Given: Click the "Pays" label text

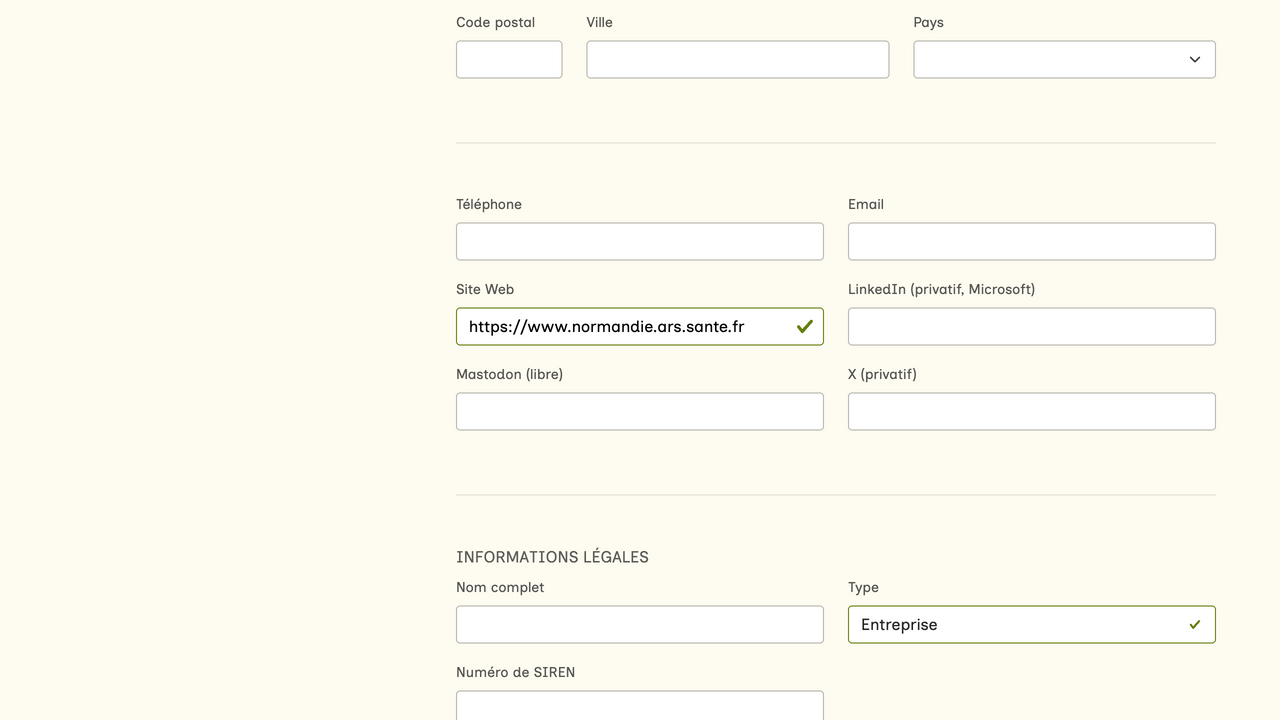Looking at the screenshot, I should pyautogui.click(x=928, y=22).
